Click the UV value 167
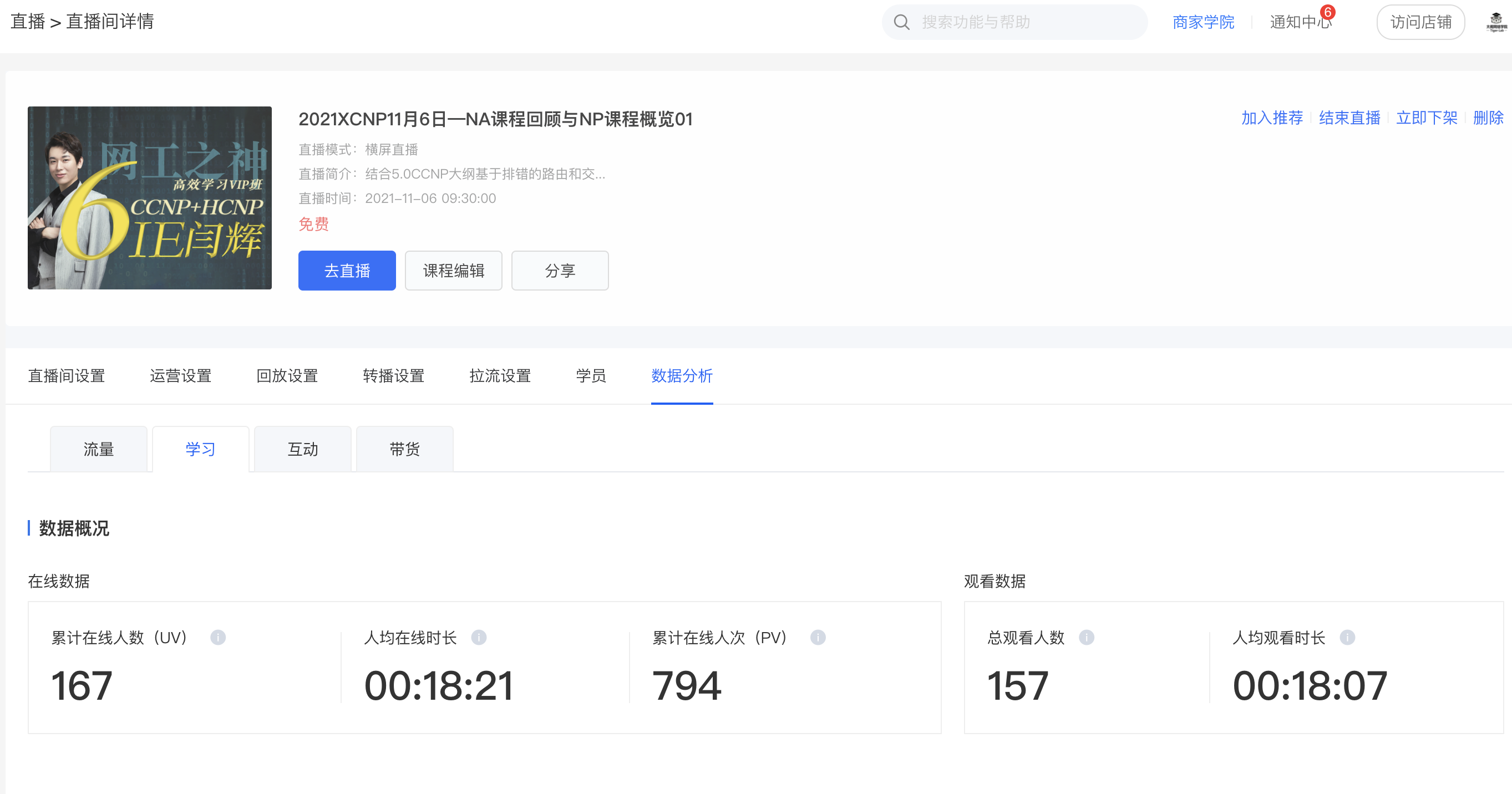The width and height of the screenshot is (1512, 794). [x=82, y=685]
